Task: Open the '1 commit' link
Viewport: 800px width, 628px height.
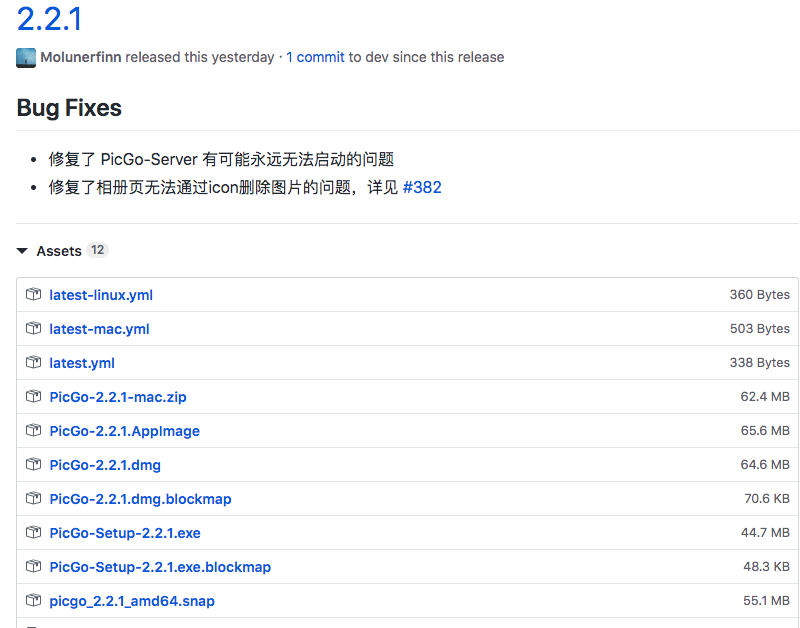Action: click(x=315, y=57)
